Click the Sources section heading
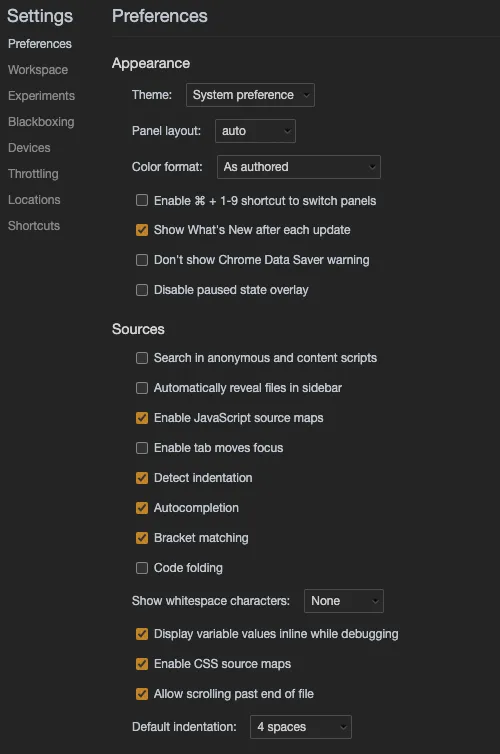The height and width of the screenshot is (754, 500). (138, 329)
